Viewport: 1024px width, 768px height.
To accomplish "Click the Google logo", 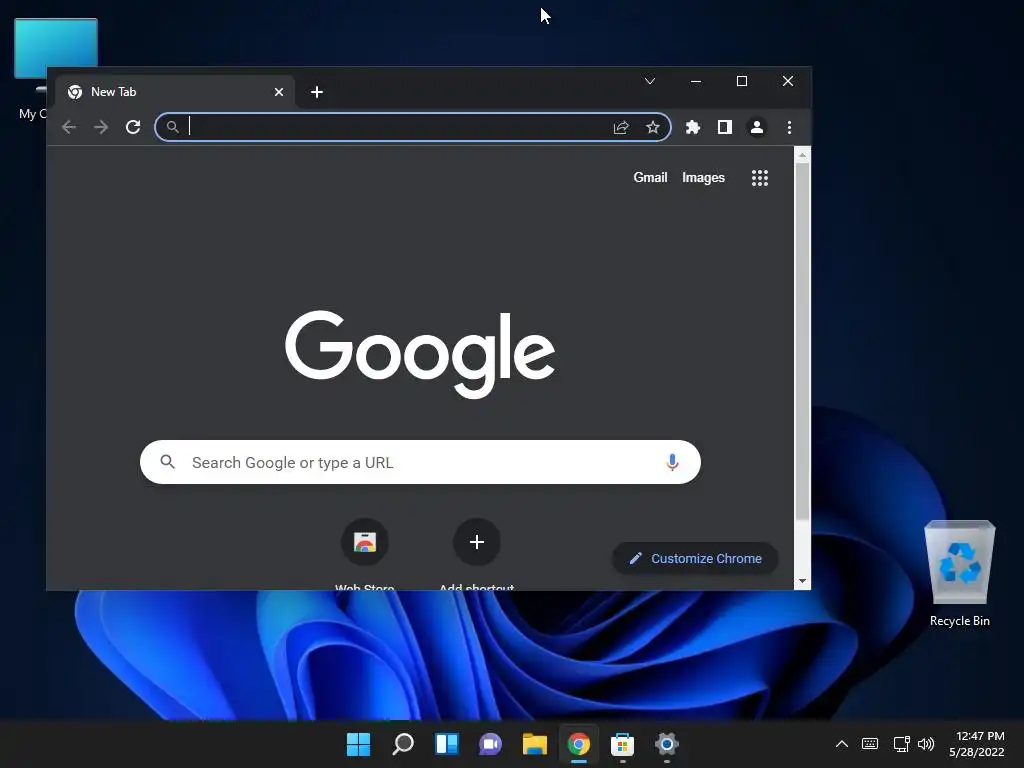I will pyautogui.click(x=420, y=353).
